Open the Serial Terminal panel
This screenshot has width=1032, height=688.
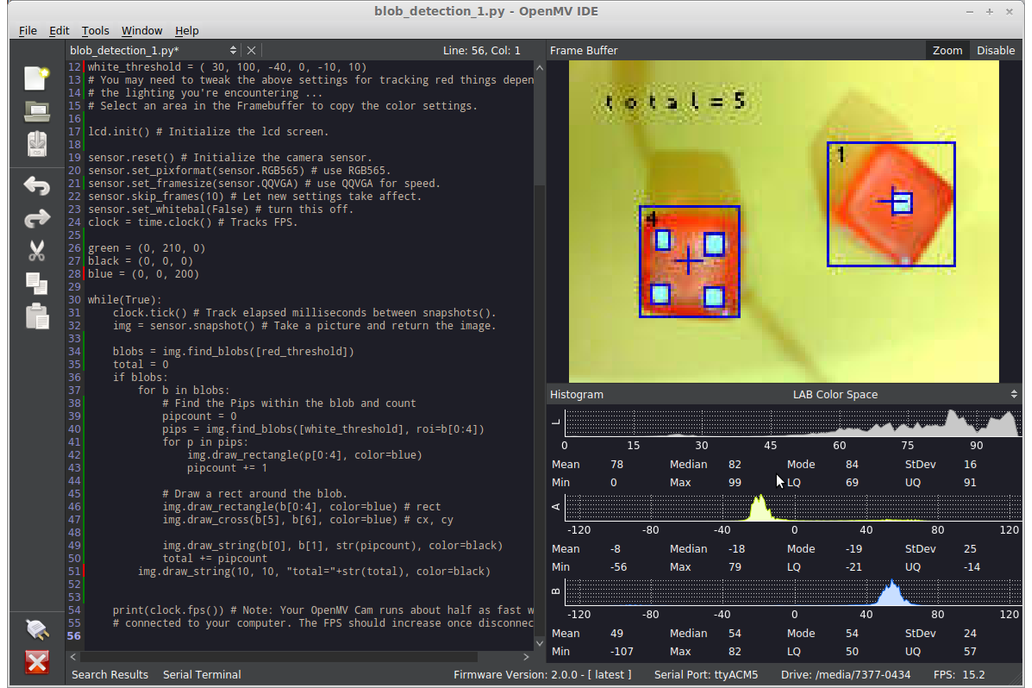(201, 675)
